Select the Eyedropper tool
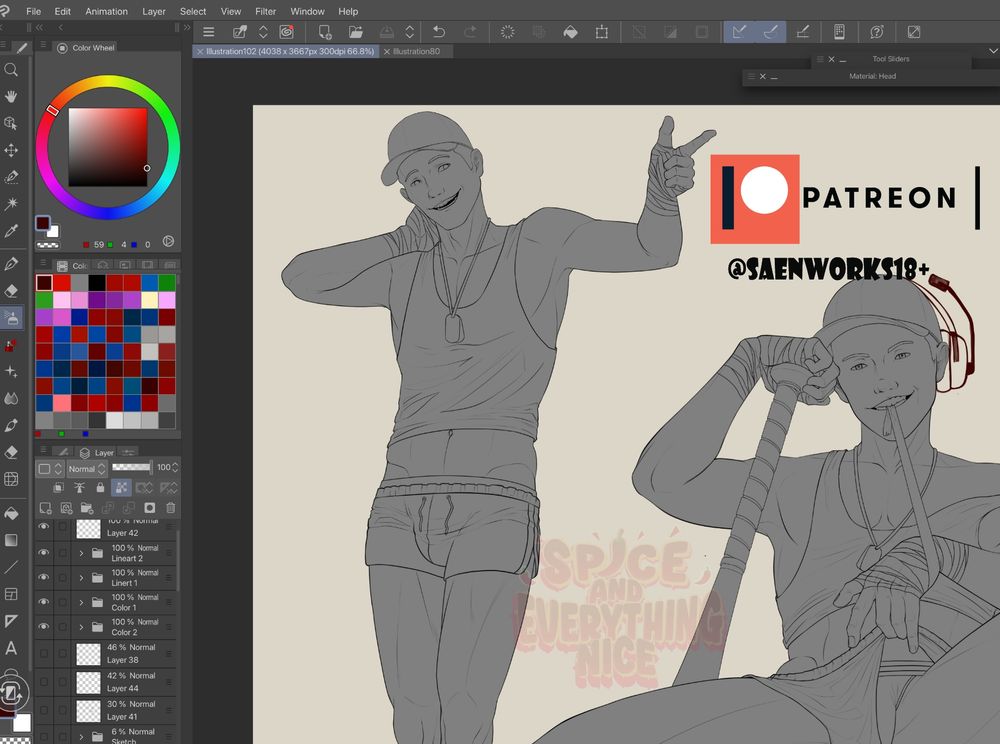This screenshot has height=744, width=1000. click(11, 231)
